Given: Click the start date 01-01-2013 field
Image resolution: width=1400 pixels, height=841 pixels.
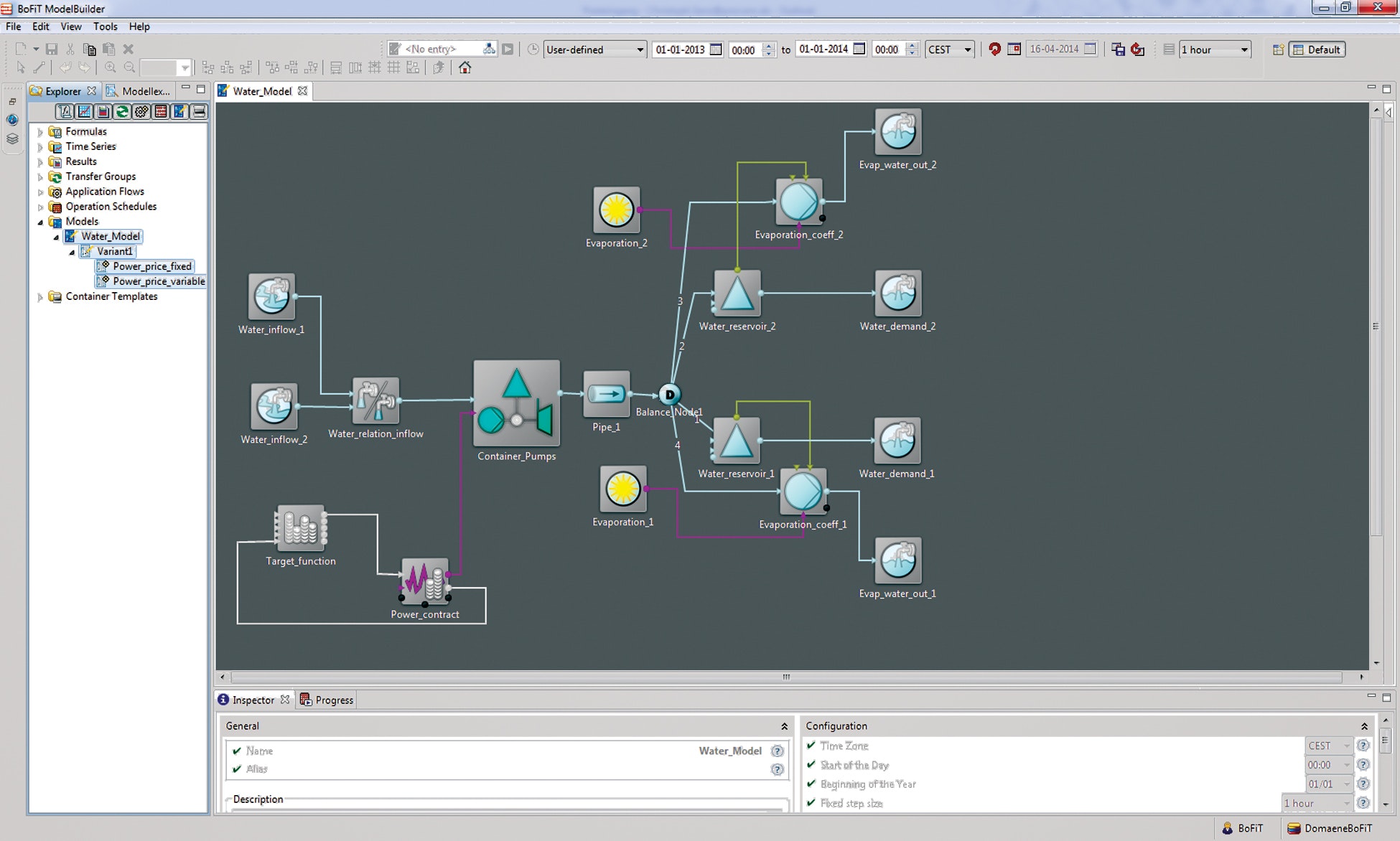Looking at the screenshot, I should point(679,50).
